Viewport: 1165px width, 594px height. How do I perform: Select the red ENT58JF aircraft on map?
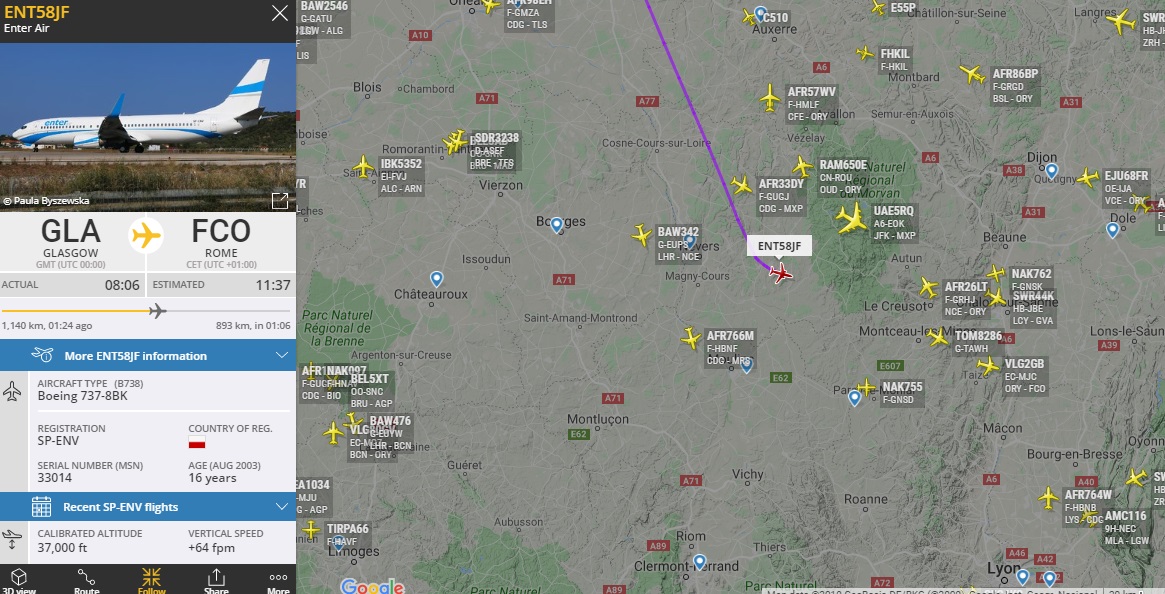pos(780,273)
